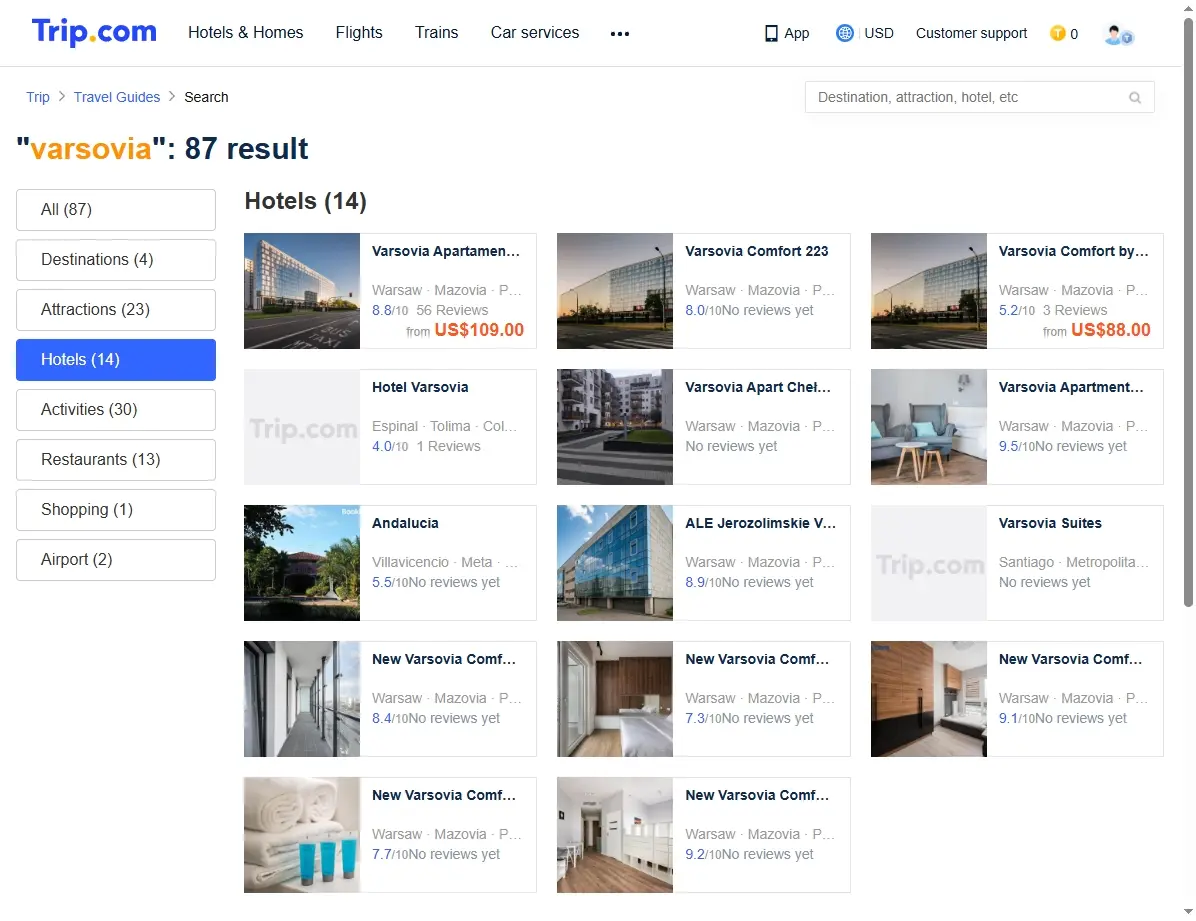Viewport: 1196px width, 921px height.
Task: Click the 9.1/10 rated New Varsovia listing
Action: tap(1017, 699)
